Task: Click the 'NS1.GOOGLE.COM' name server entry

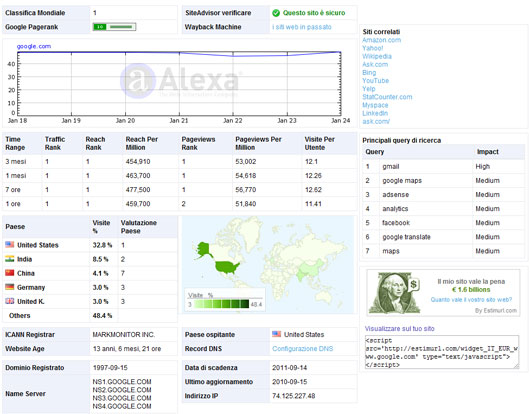Action: tap(122, 382)
